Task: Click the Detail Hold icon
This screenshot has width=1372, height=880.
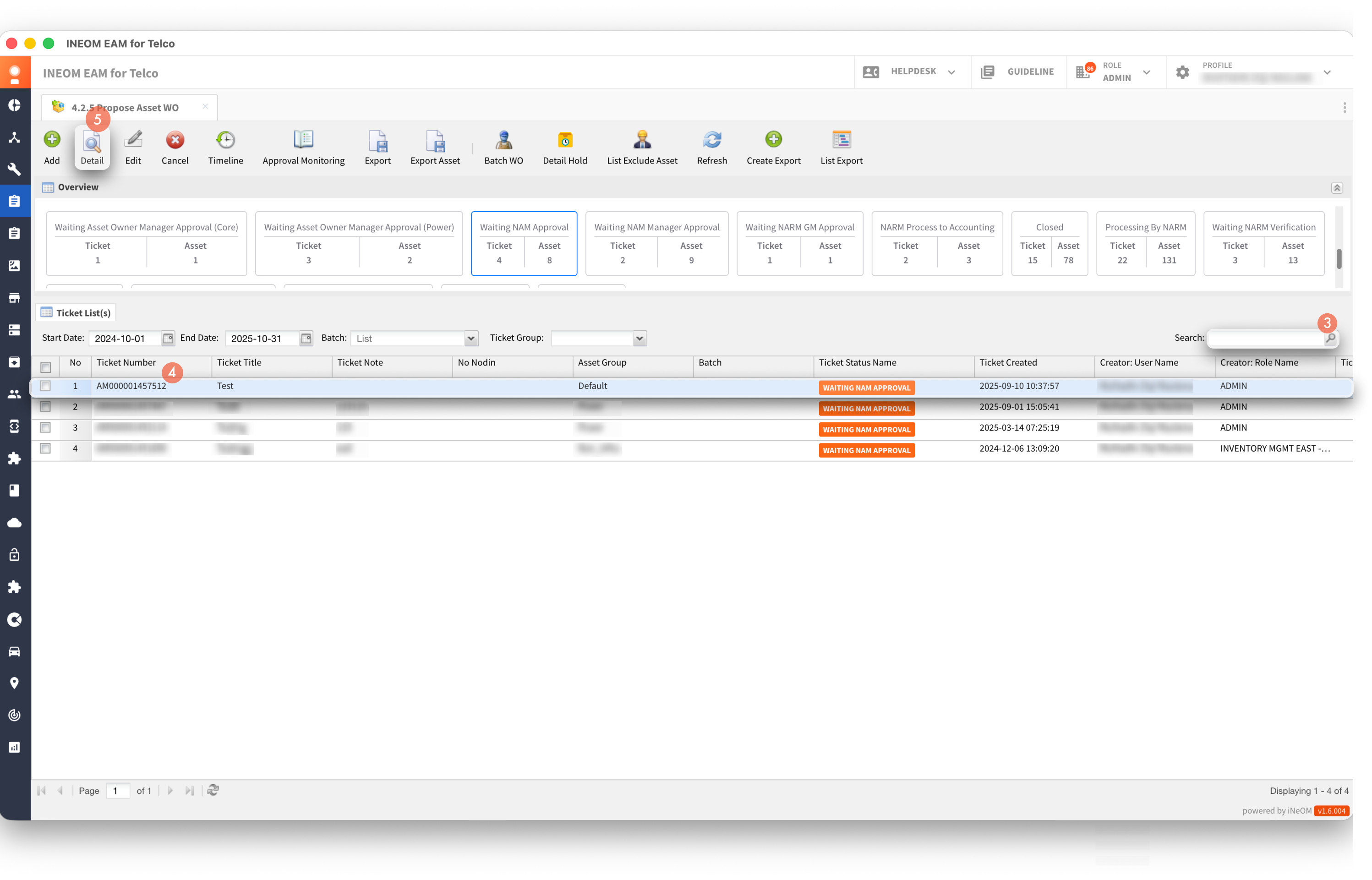Action: tap(564, 140)
